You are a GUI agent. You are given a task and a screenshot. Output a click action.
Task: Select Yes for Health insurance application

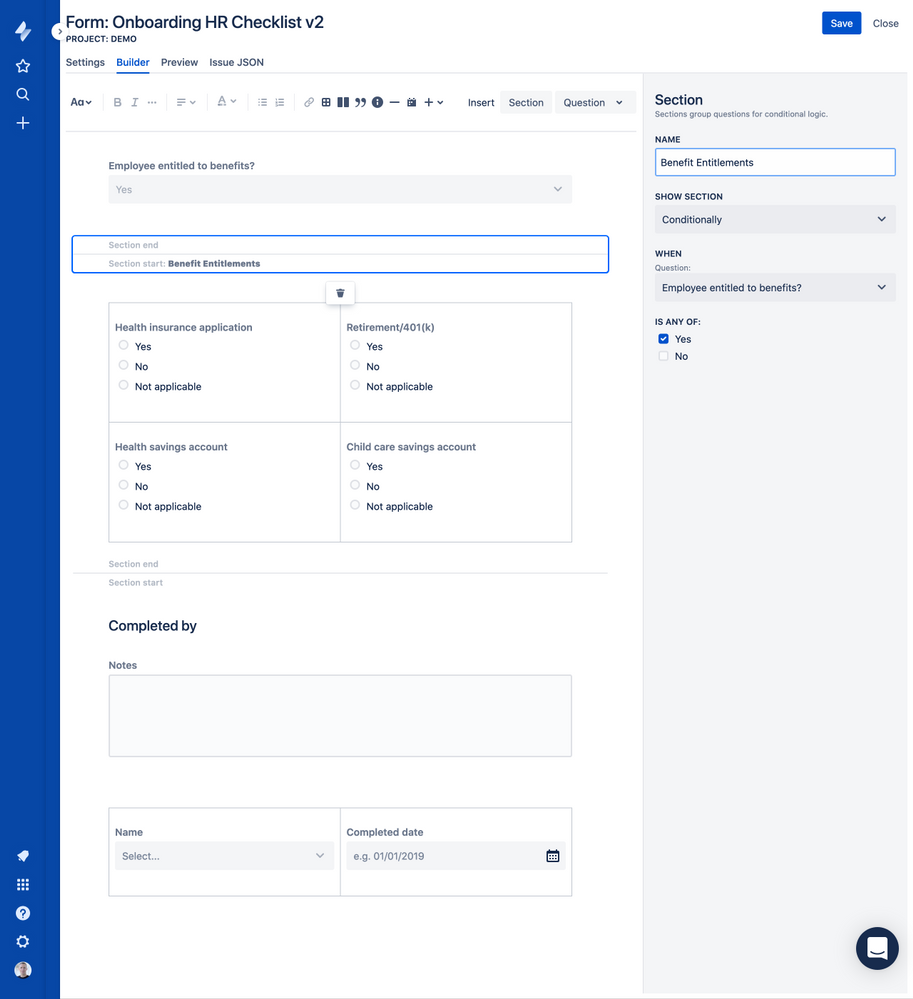coord(124,345)
